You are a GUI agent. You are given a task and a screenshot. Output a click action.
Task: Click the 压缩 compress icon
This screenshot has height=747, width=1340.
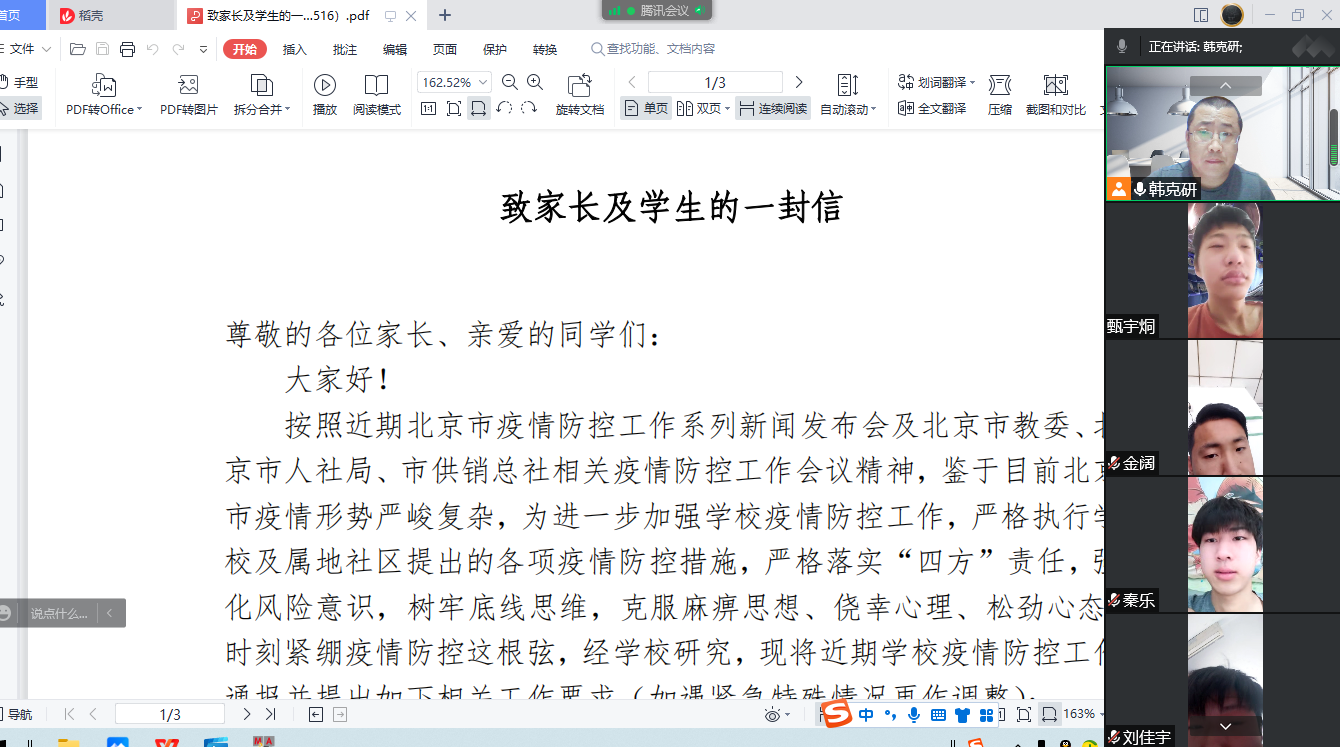tap(999, 86)
